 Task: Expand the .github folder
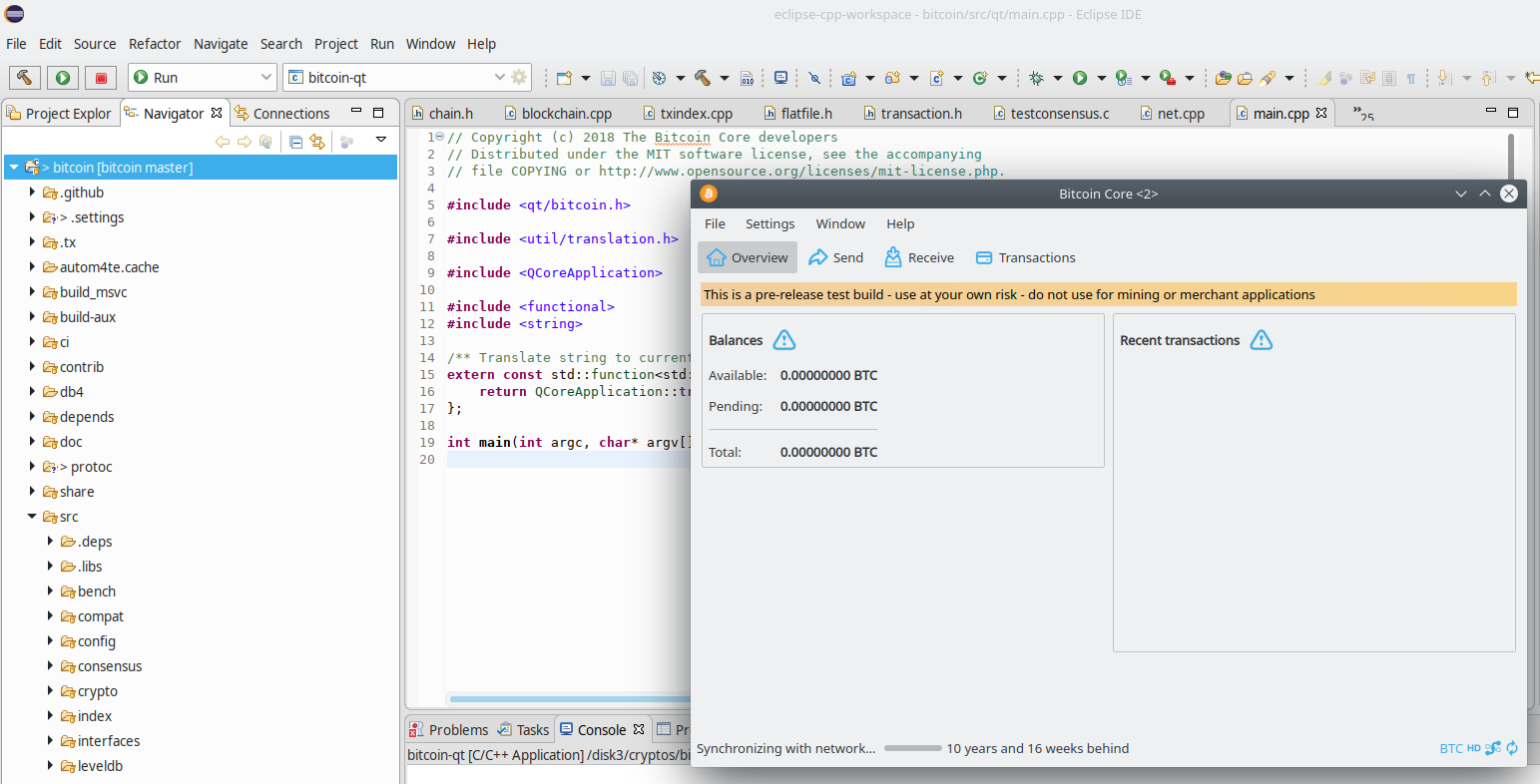(x=33, y=192)
